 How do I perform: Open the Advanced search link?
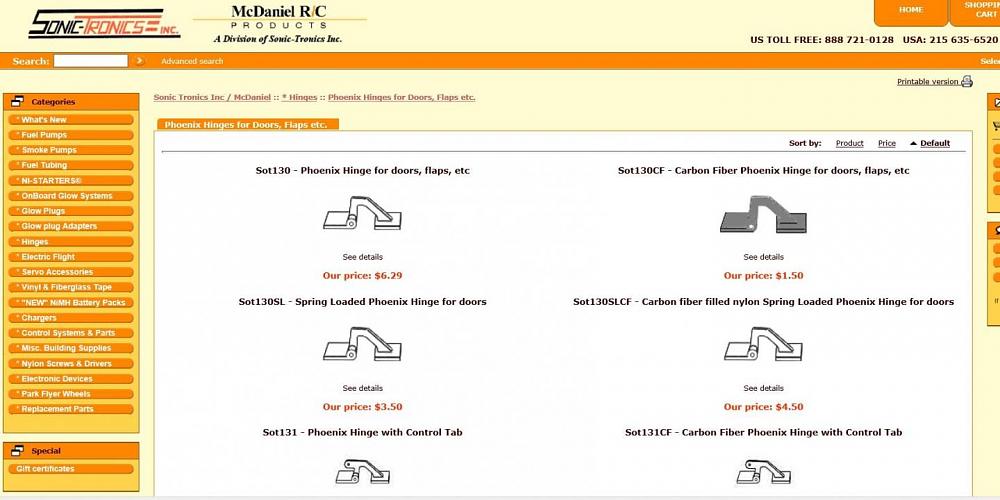pyautogui.click(x=192, y=61)
